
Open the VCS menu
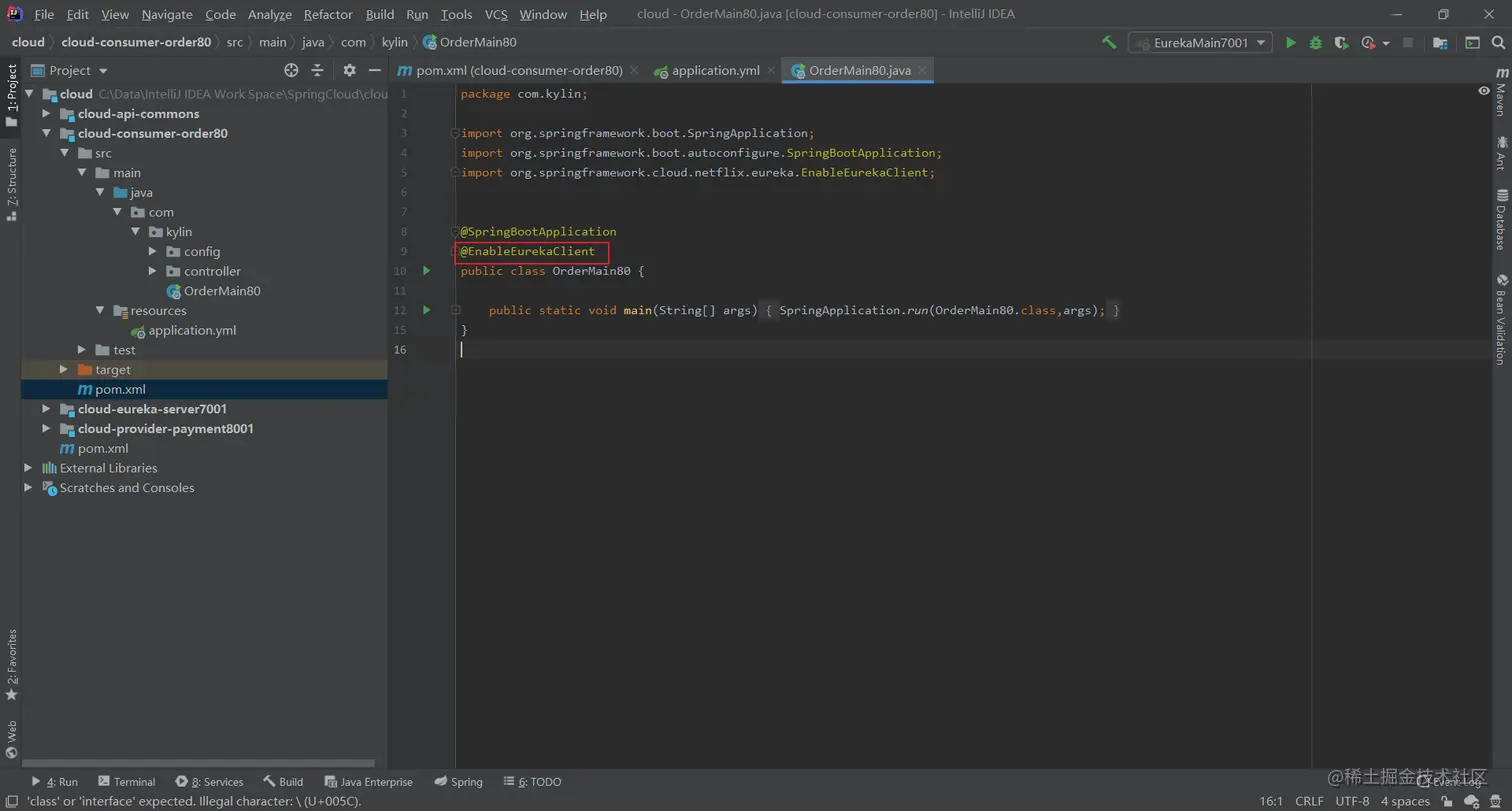coord(496,14)
